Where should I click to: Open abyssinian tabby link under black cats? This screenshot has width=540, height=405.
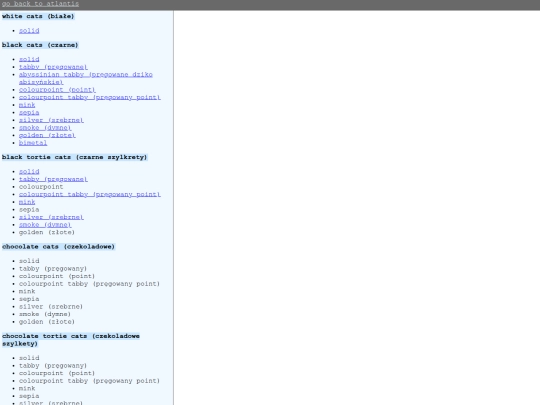pos(86,78)
